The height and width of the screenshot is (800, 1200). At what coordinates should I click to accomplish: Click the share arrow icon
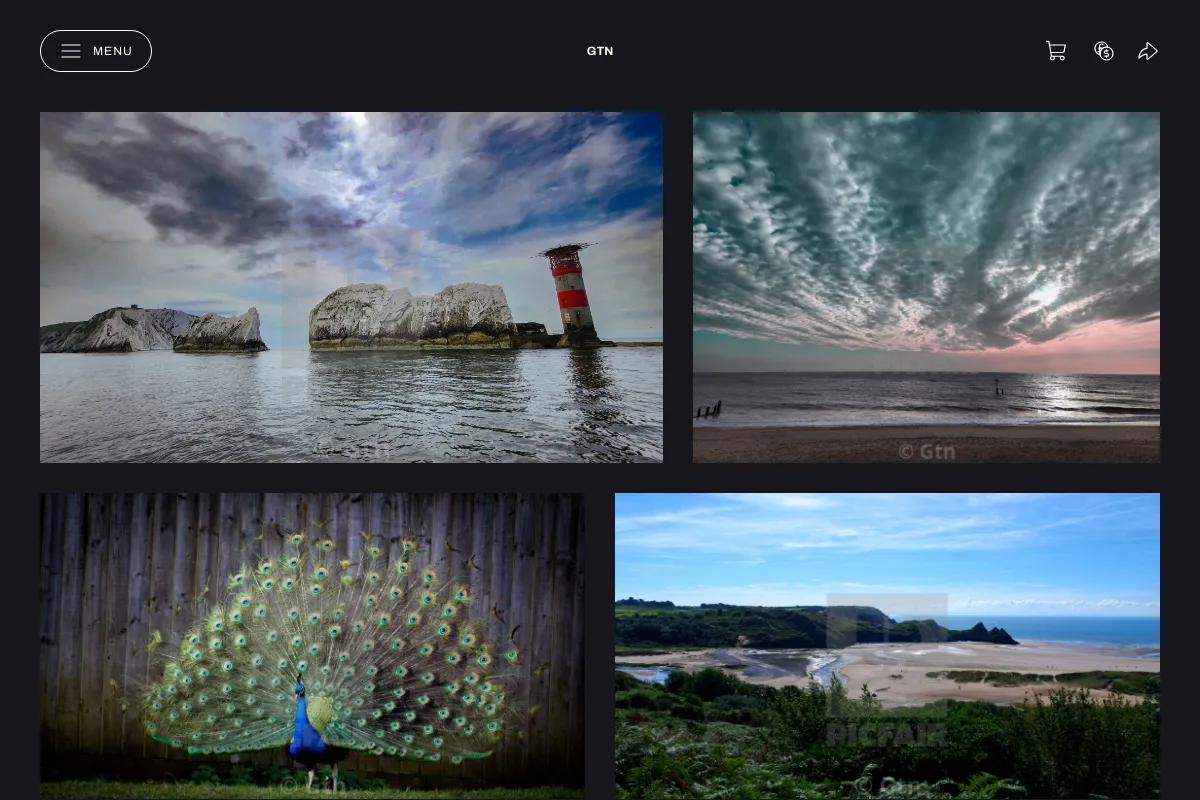(x=1148, y=51)
